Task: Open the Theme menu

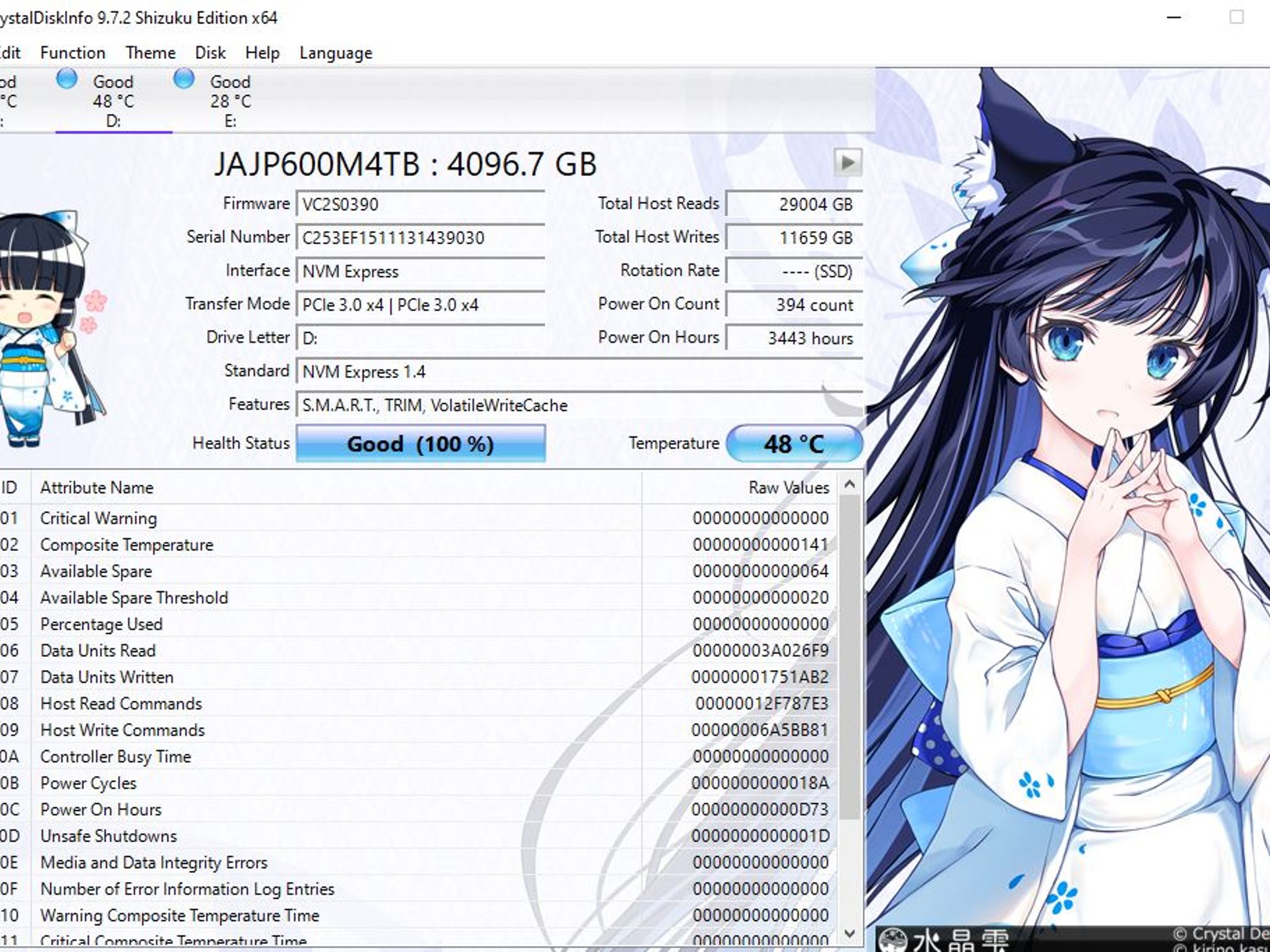Action: point(151,53)
